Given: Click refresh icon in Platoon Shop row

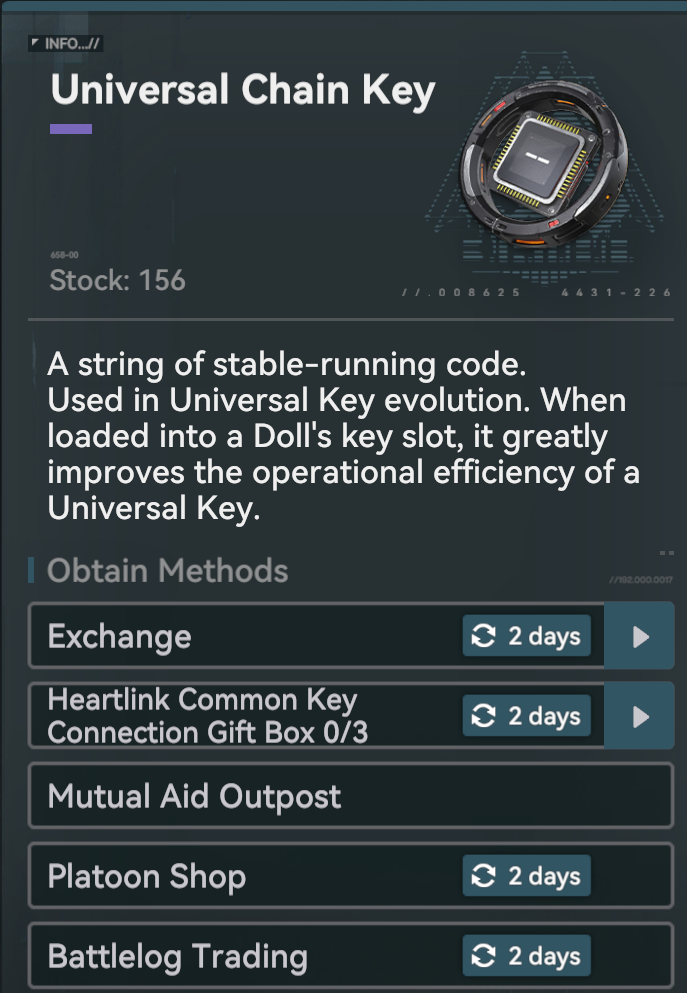Looking at the screenshot, I should point(484,876).
